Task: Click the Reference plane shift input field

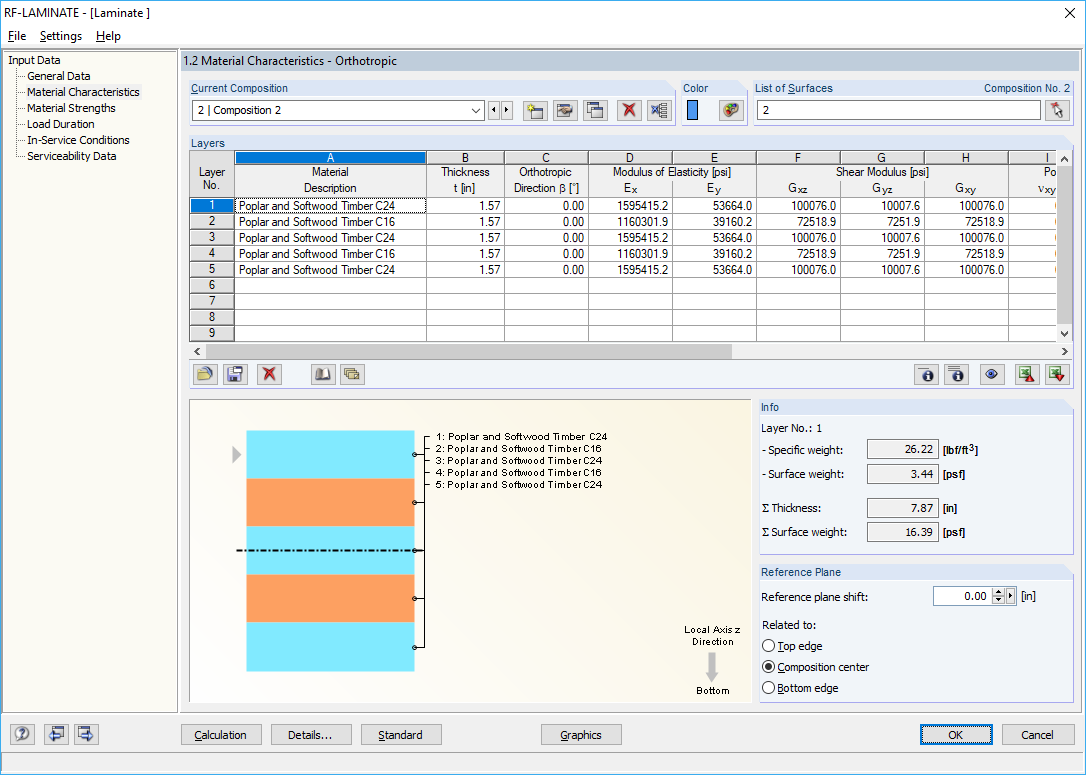Action: coord(963,596)
